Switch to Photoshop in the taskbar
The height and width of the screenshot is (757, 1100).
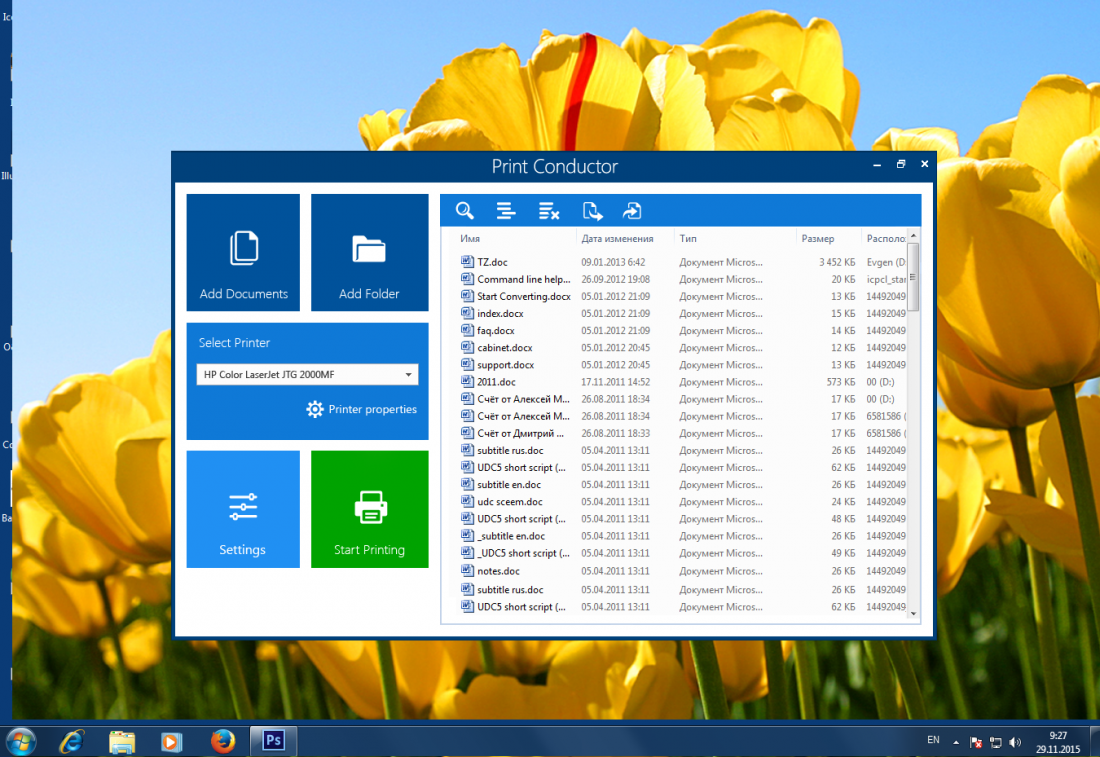tap(274, 740)
